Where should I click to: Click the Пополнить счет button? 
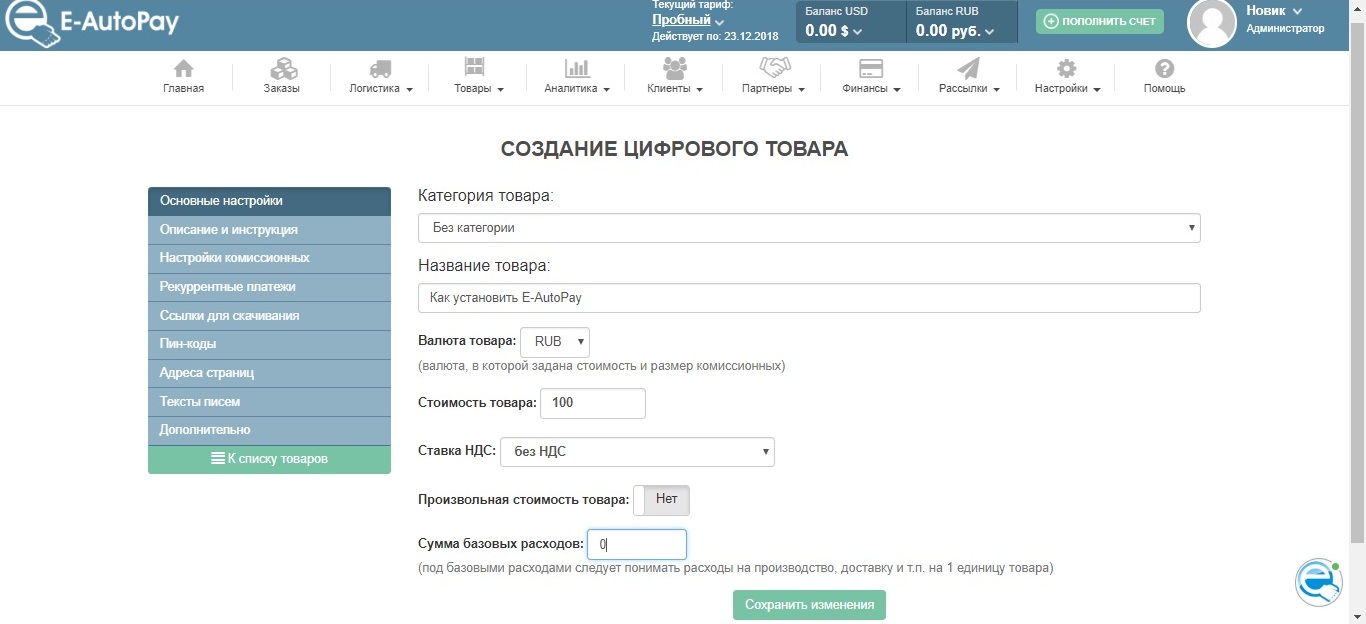(1099, 21)
